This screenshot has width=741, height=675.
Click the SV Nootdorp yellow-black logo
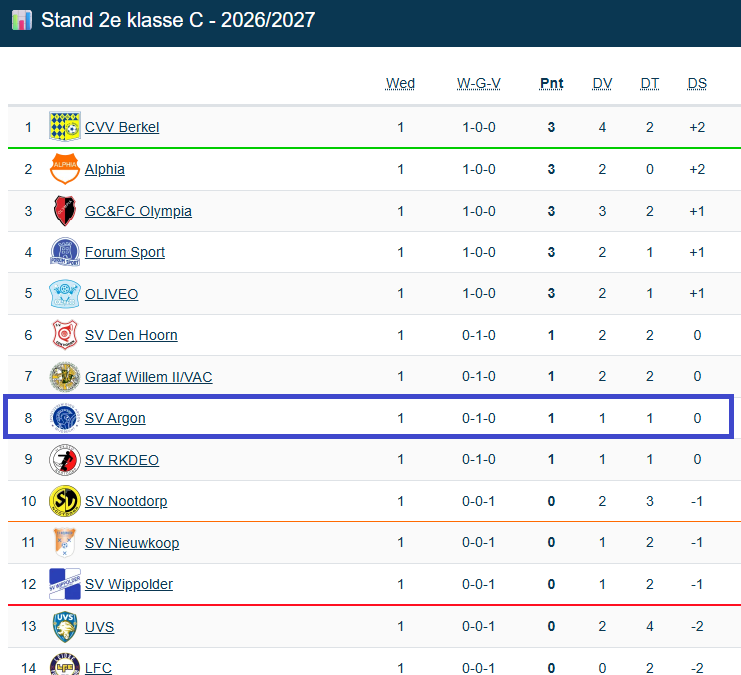pyautogui.click(x=65, y=501)
